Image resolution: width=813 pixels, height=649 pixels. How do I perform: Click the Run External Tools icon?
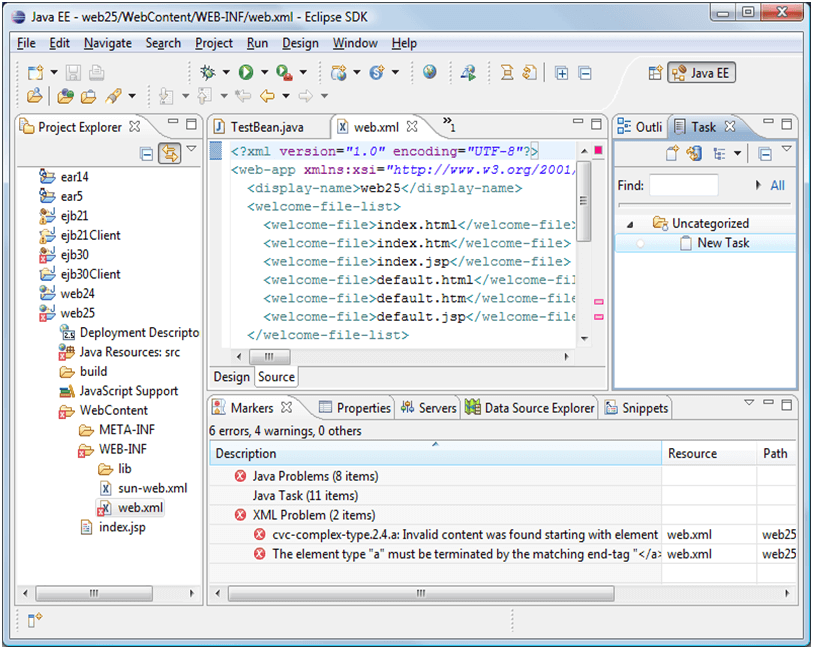(284, 73)
